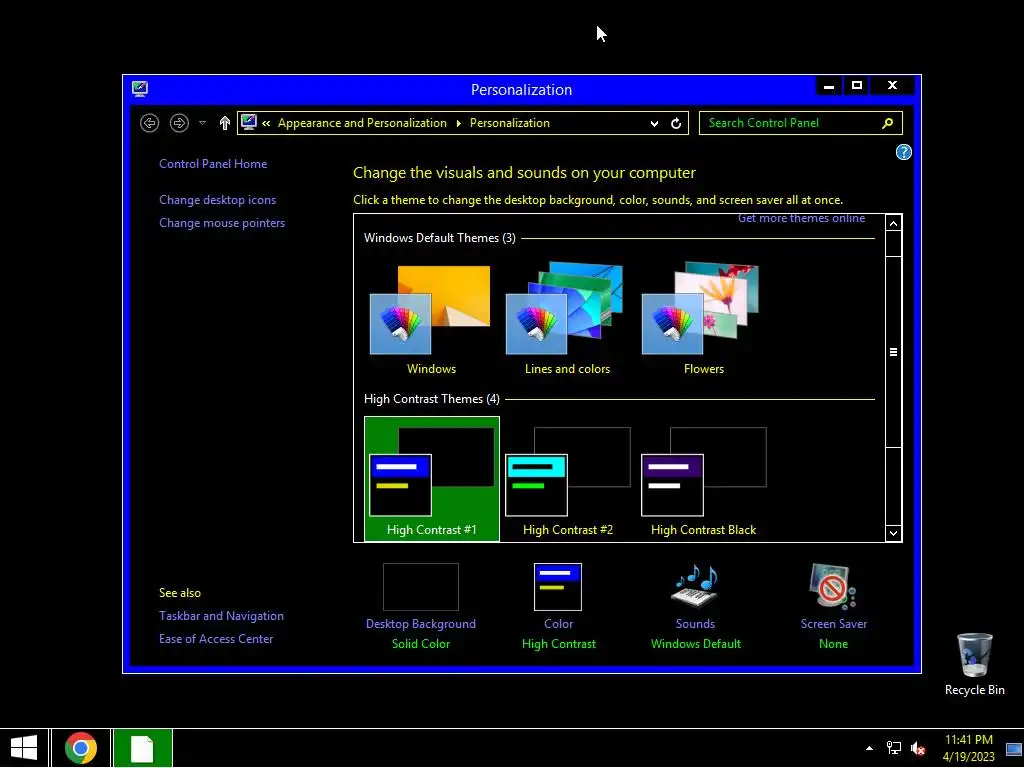Open Change mouse pointers link
Image resolution: width=1024 pixels, height=768 pixels.
pyautogui.click(x=222, y=223)
